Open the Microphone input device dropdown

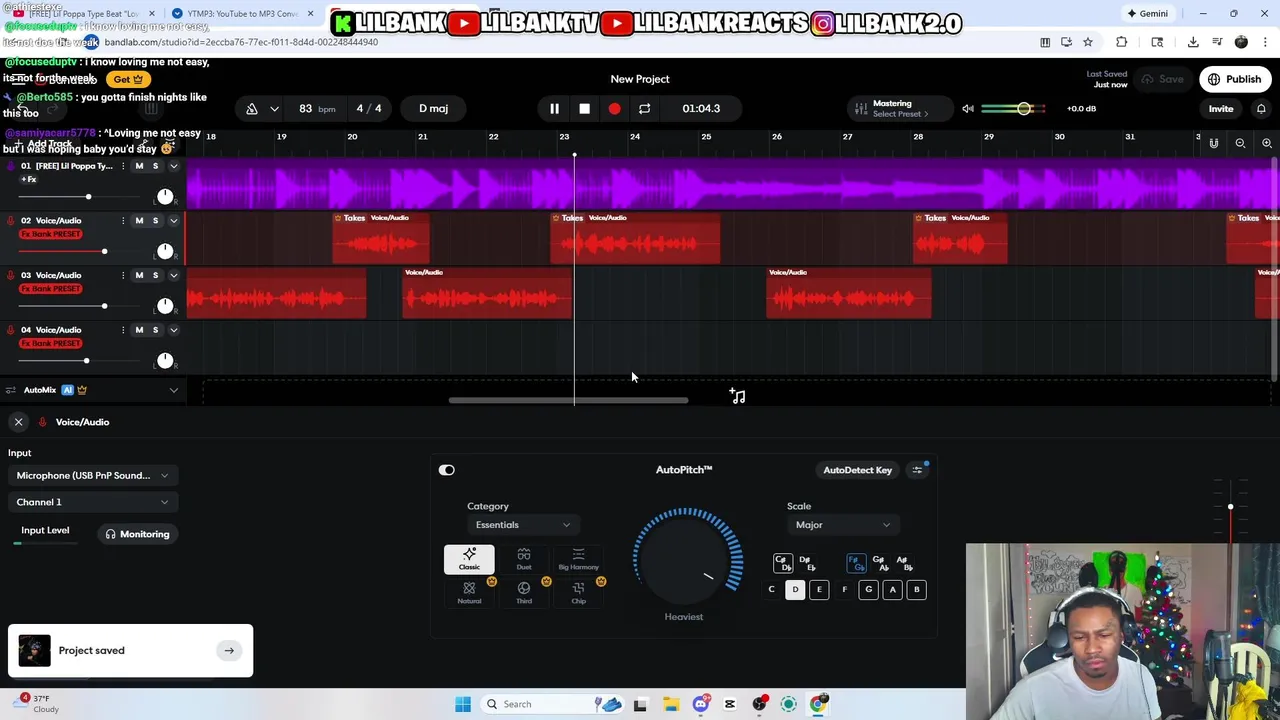[x=92, y=476]
